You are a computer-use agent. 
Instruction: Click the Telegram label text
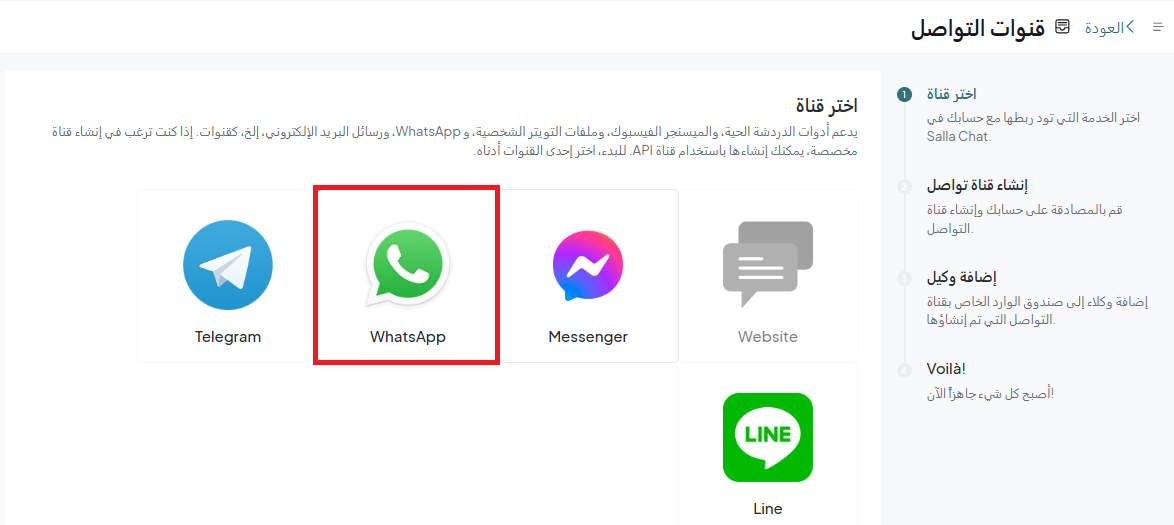pyautogui.click(x=228, y=337)
